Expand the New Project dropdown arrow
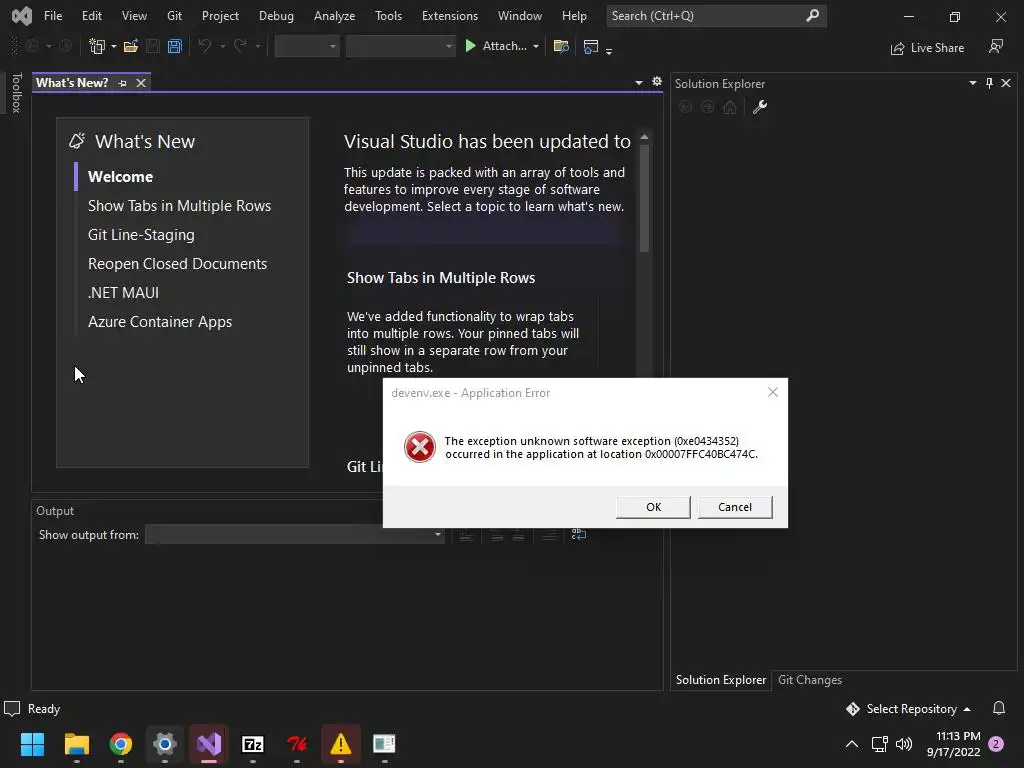 pos(114,47)
